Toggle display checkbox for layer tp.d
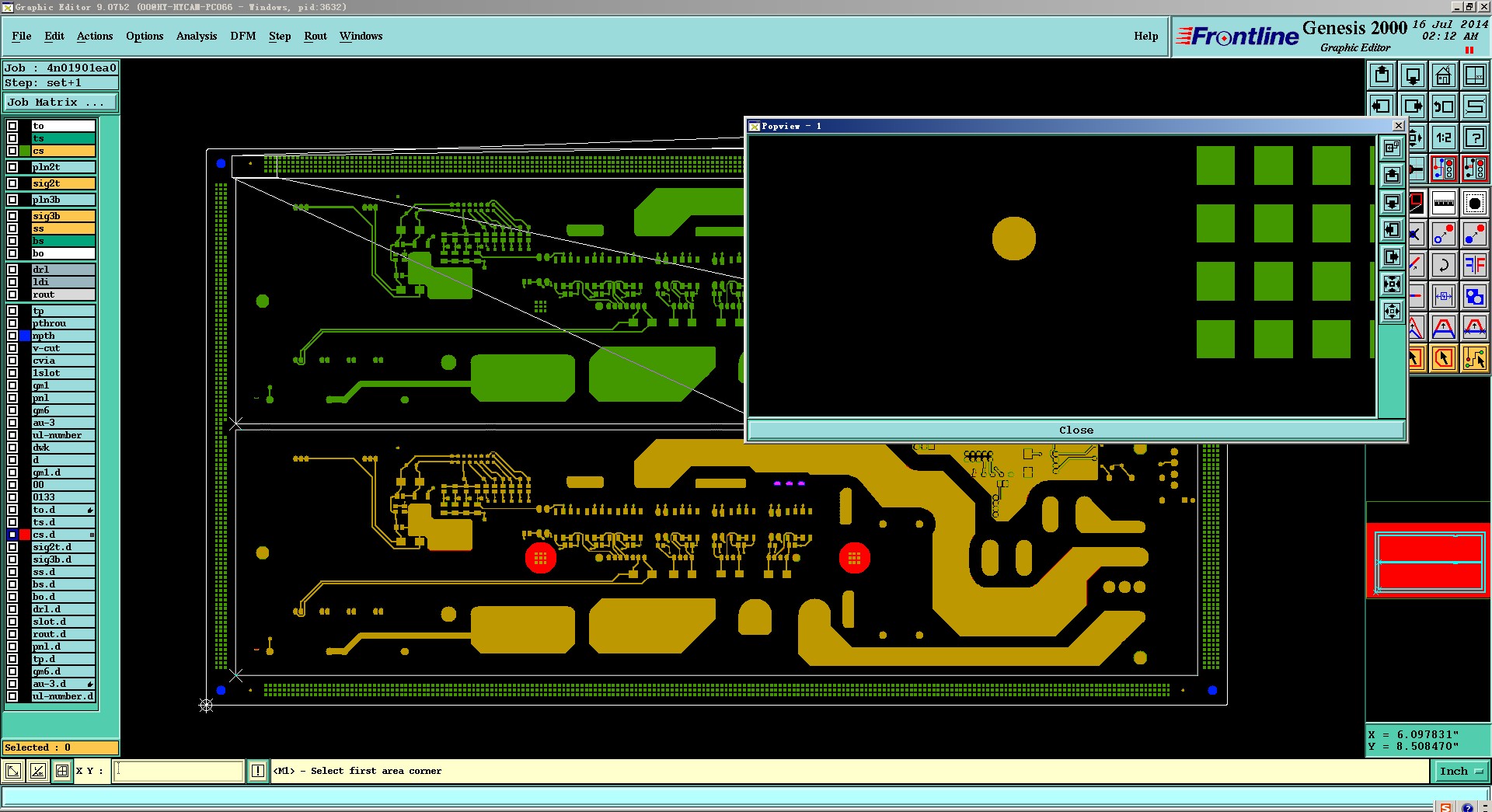 pos(12,659)
